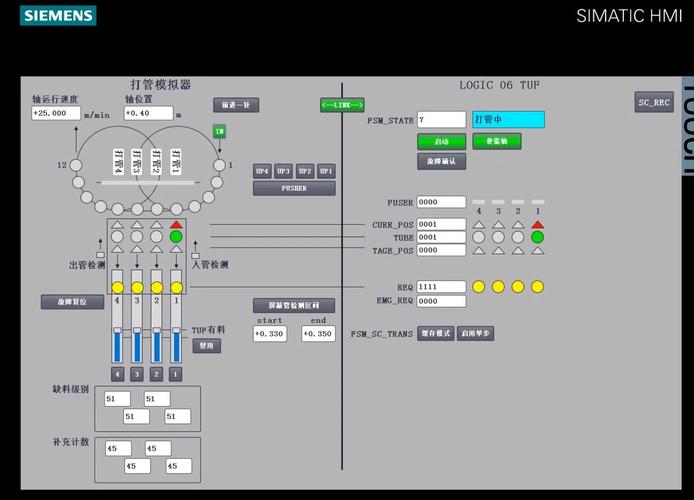Toggle the 缓存模式 cache mode button

coord(435,333)
